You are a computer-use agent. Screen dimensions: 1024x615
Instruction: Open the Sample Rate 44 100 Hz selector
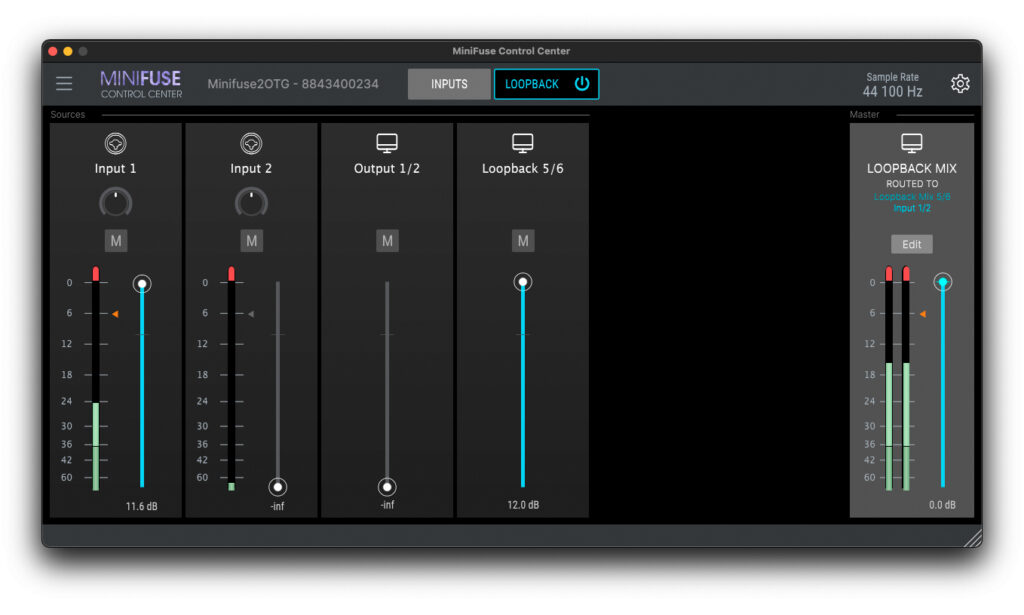(x=893, y=91)
